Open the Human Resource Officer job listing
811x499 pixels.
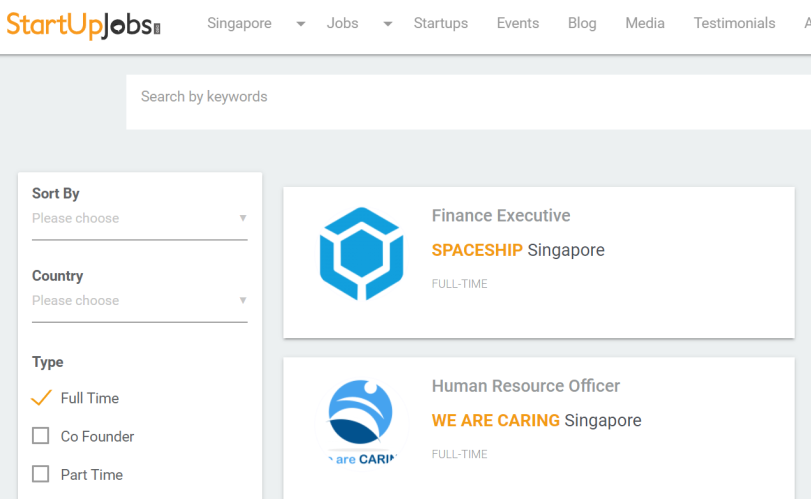tap(526, 386)
